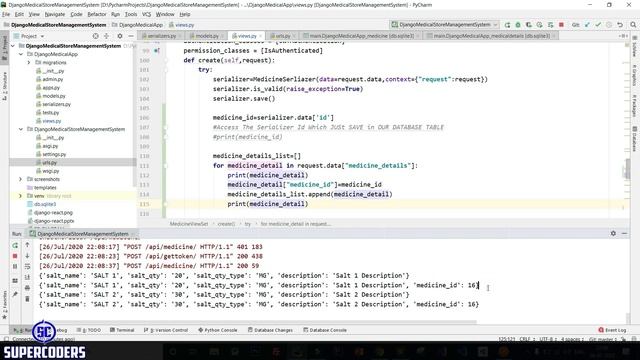The image size is (640, 360).
Task: Open the VCS menu
Action: pyautogui.click(x=146, y=14)
